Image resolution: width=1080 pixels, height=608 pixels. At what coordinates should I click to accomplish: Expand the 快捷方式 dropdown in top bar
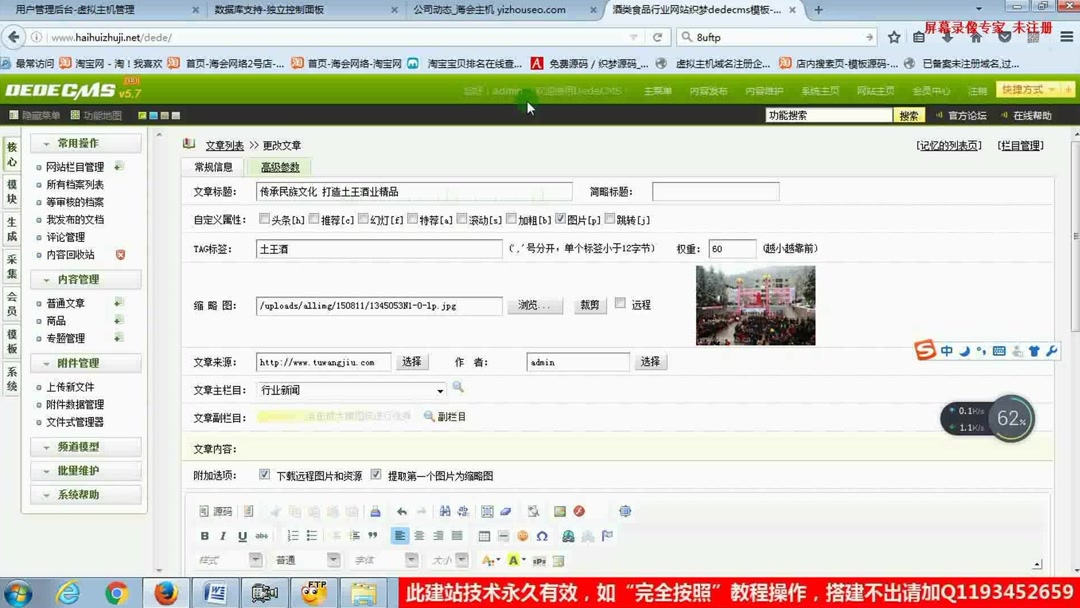pos(1052,89)
